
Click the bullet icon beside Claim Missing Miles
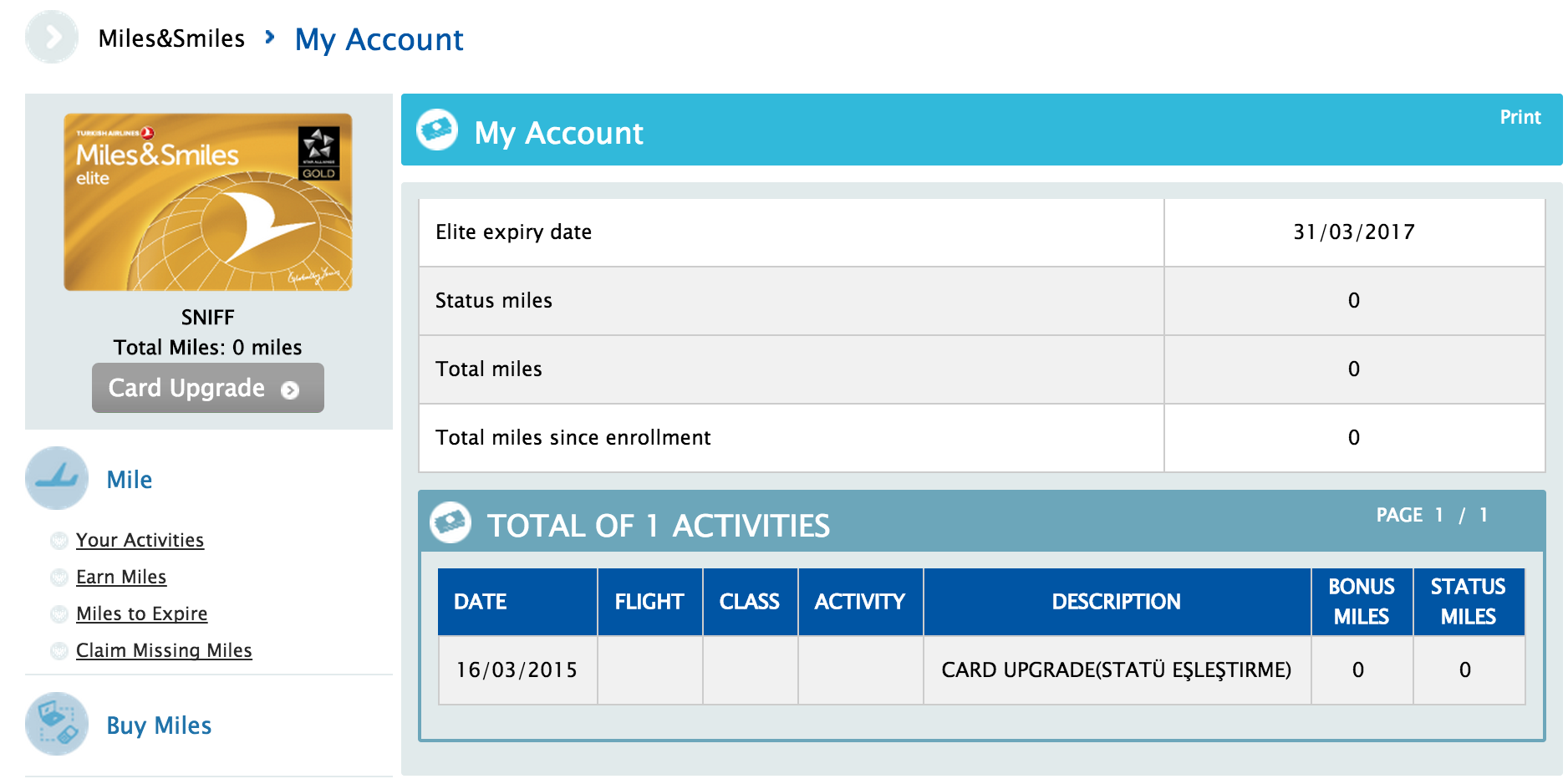point(59,651)
